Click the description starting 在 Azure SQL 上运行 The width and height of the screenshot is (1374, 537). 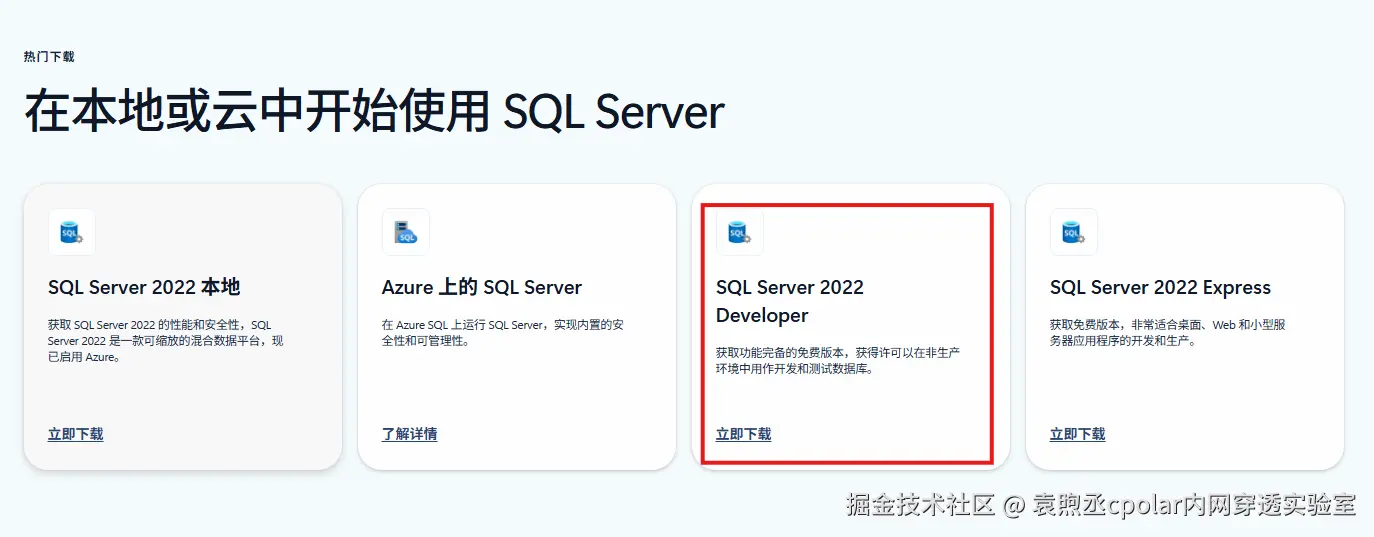pos(503,333)
